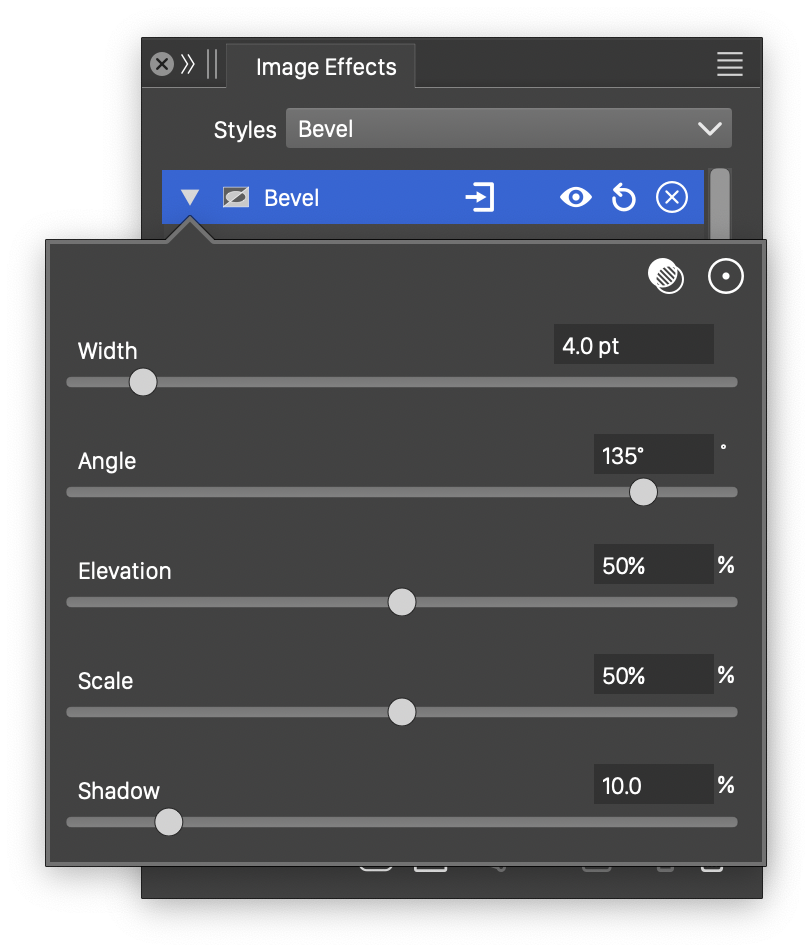
Task: Click the import arrow icon in Bevel row
Action: [480, 198]
